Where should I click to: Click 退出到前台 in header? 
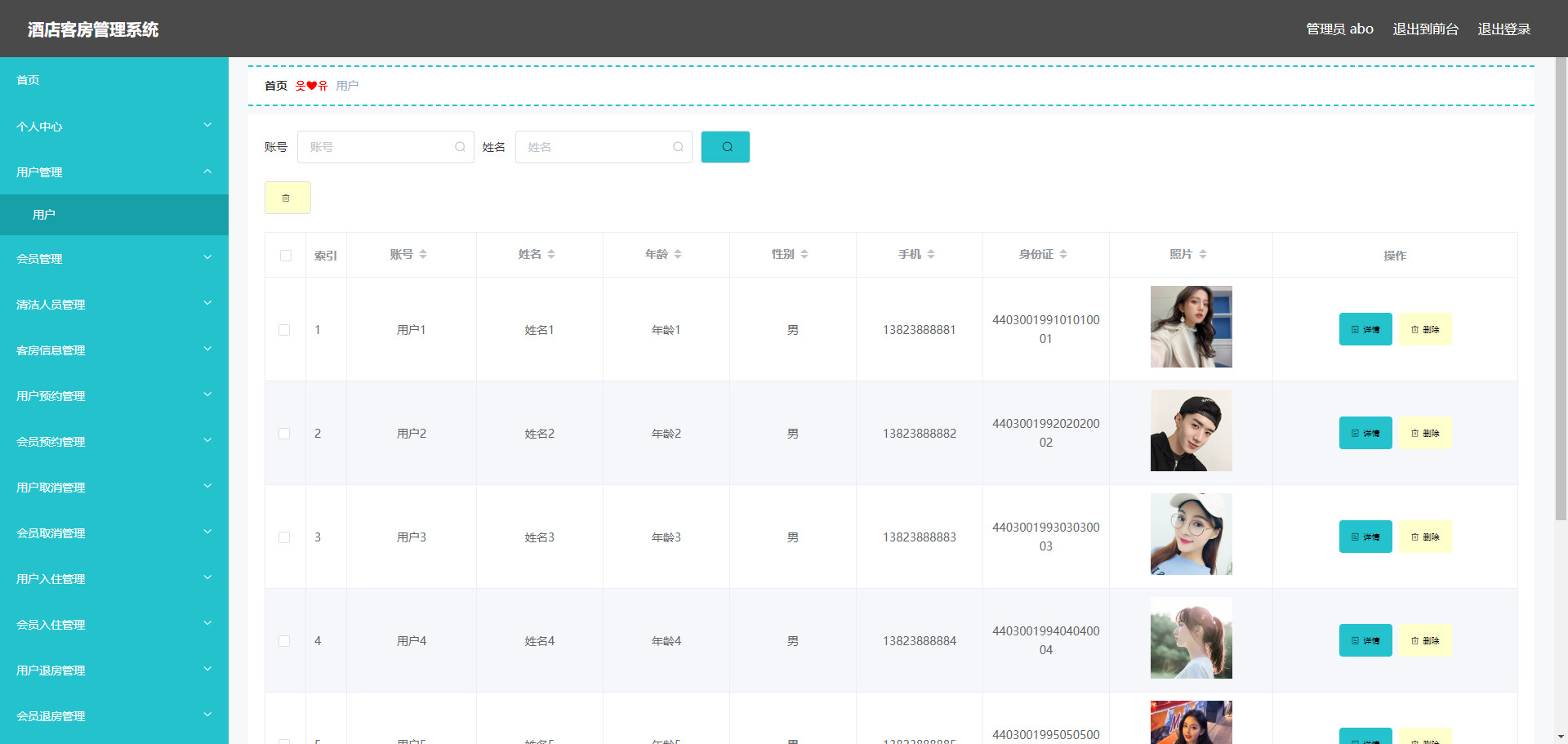1425,29
